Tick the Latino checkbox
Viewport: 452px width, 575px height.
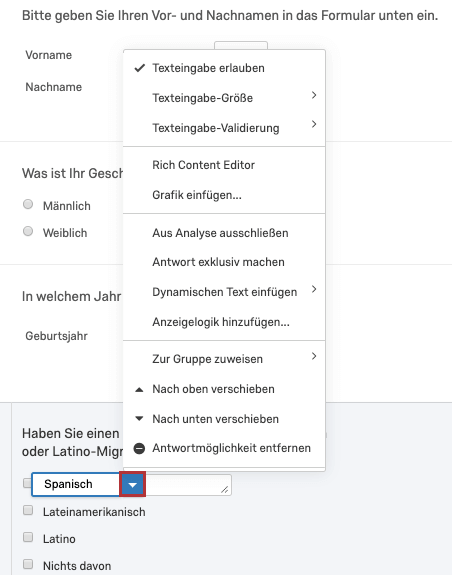(x=28, y=537)
